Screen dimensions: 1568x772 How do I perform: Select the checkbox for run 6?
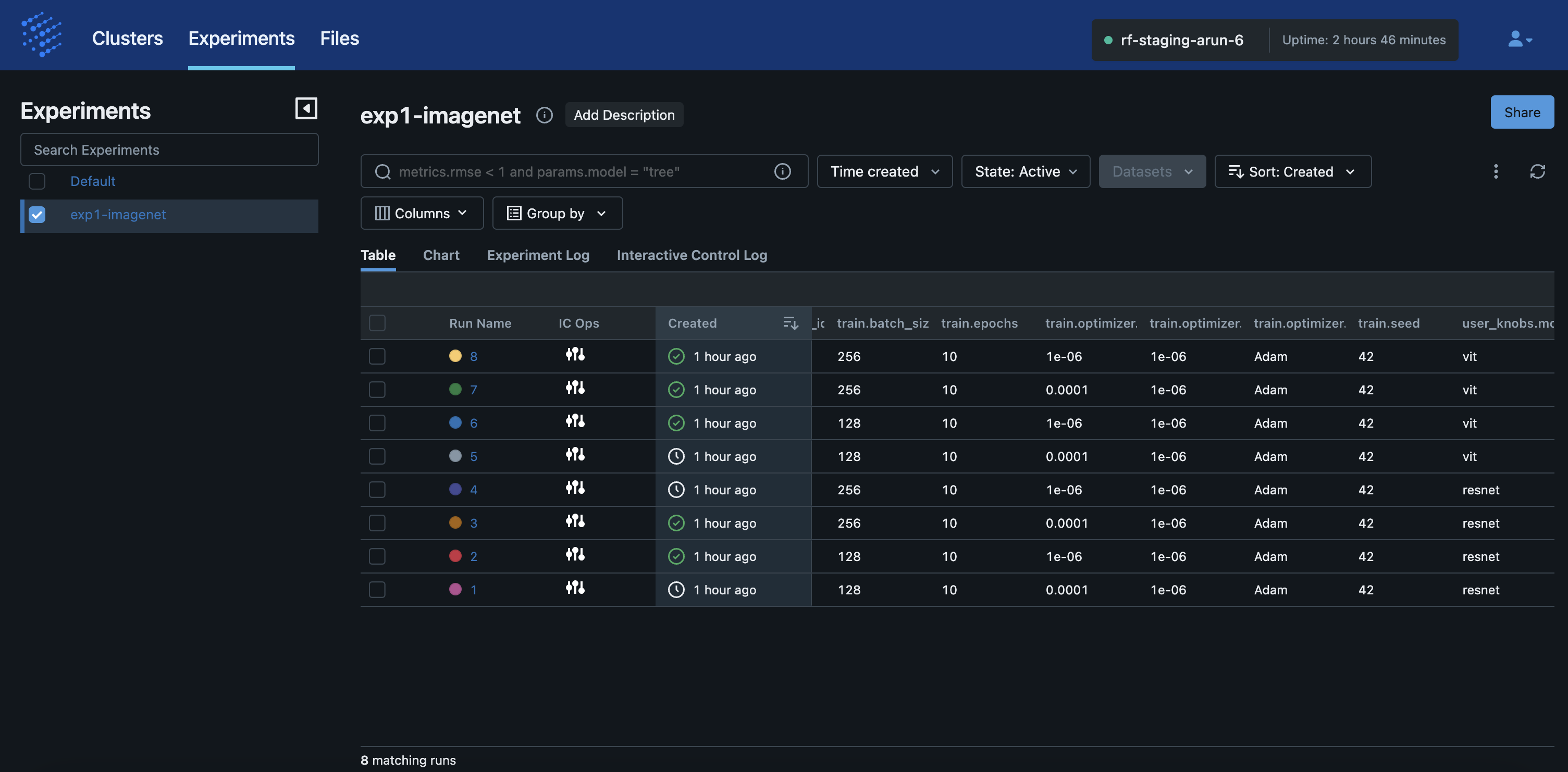point(377,424)
